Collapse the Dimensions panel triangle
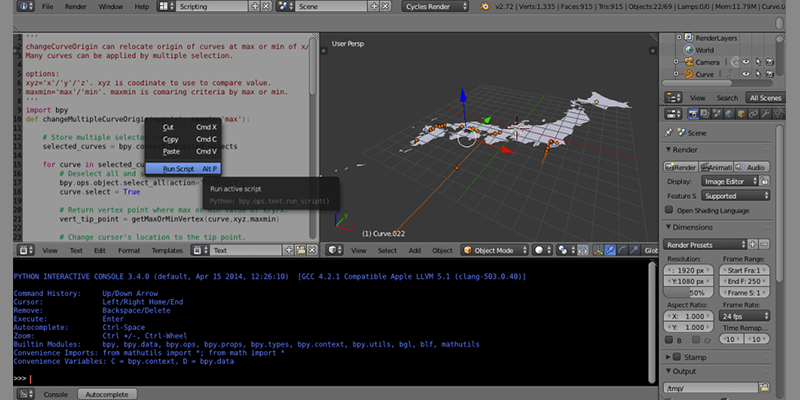Image resolution: width=800 pixels, height=400 pixels. 668,228
